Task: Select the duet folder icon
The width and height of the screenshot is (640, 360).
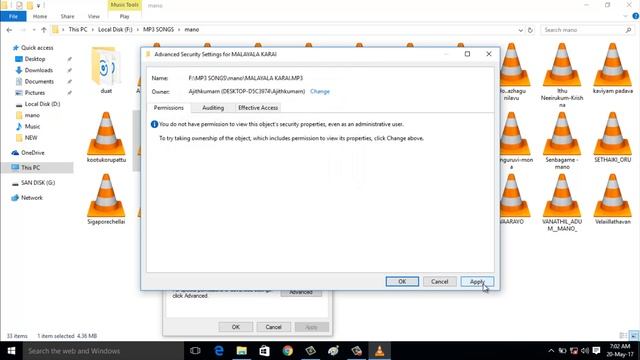Action: click(x=106, y=70)
